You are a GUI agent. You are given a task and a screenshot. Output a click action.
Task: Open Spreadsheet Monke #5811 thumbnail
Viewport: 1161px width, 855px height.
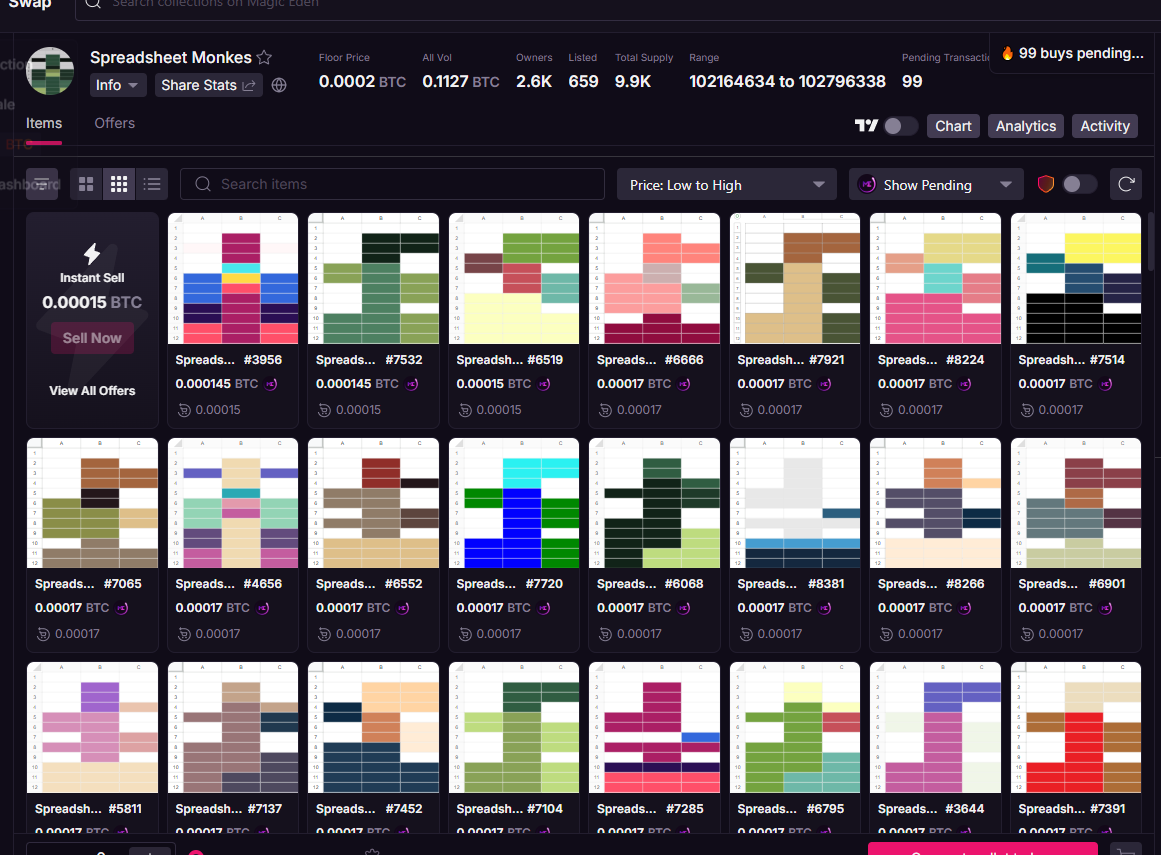[x=93, y=728]
